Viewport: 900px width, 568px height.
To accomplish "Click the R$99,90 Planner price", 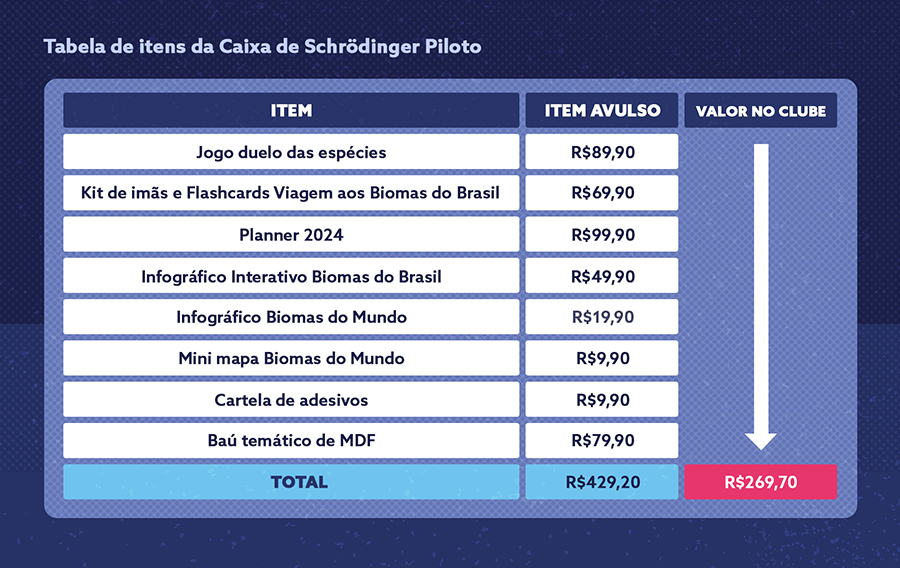I will click(602, 234).
